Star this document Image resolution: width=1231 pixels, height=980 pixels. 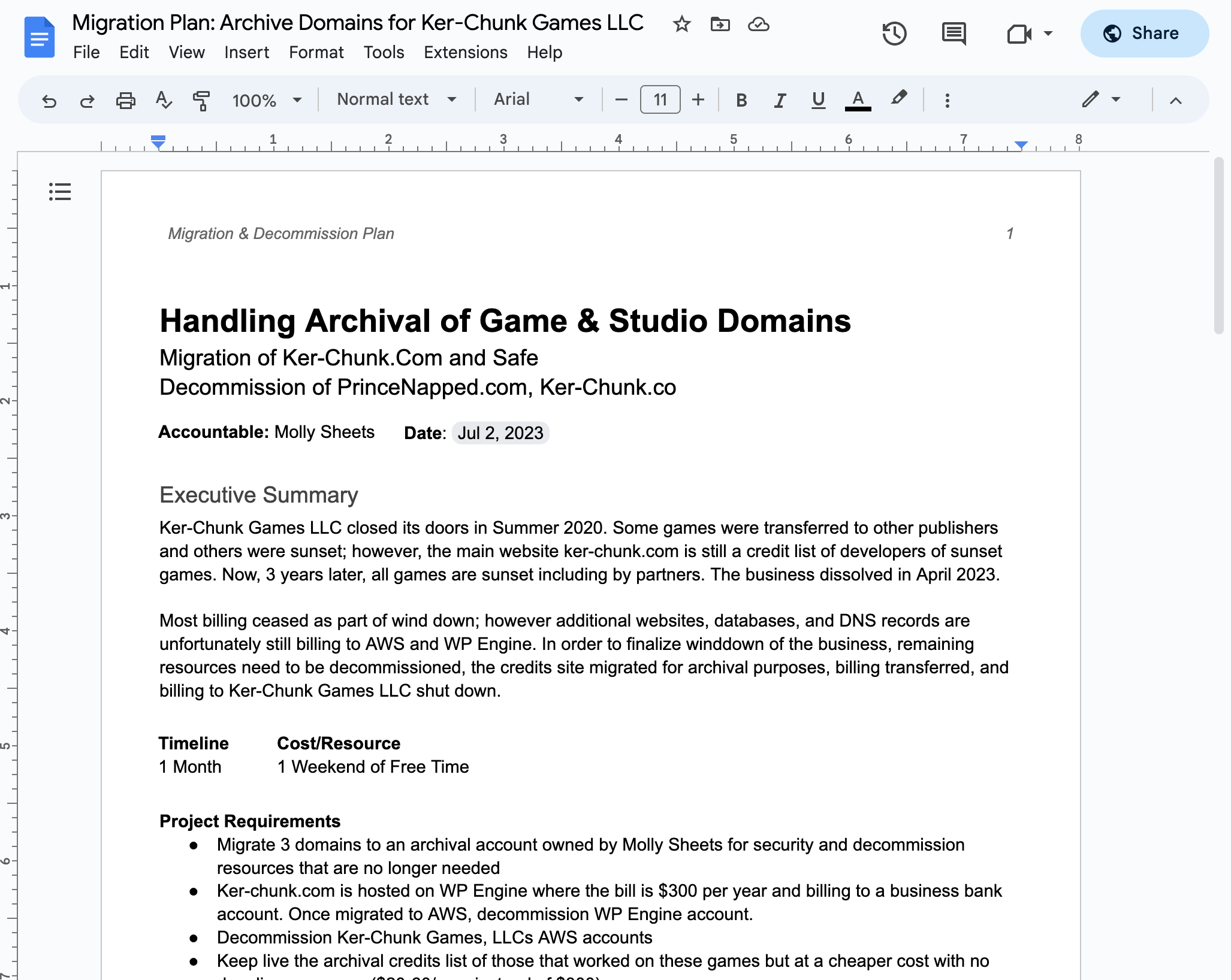click(x=681, y=25)
